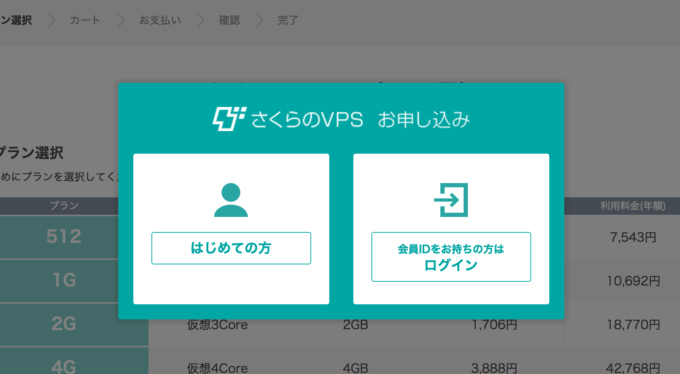Click the 仮想3Core cell

coord(217,325)
